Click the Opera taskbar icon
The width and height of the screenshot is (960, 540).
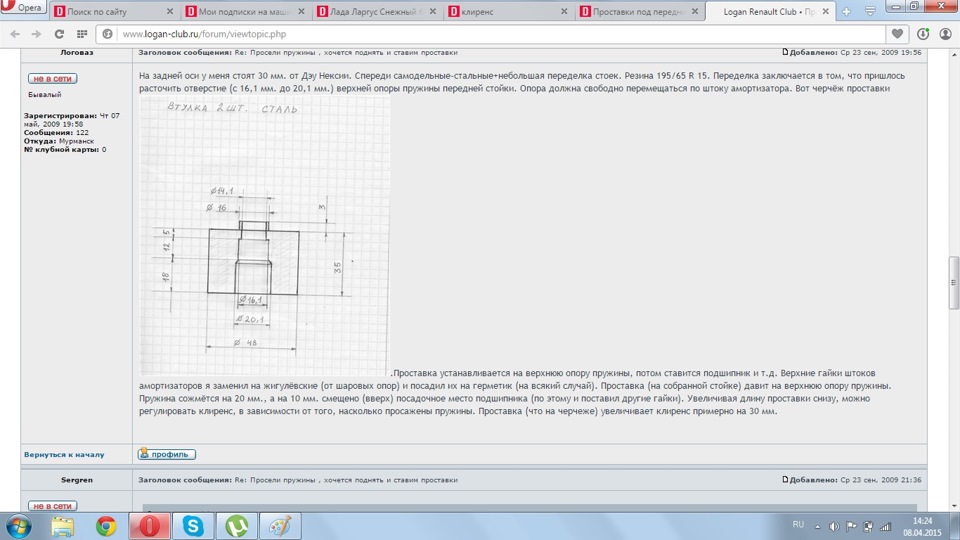[x=149, y=526]
